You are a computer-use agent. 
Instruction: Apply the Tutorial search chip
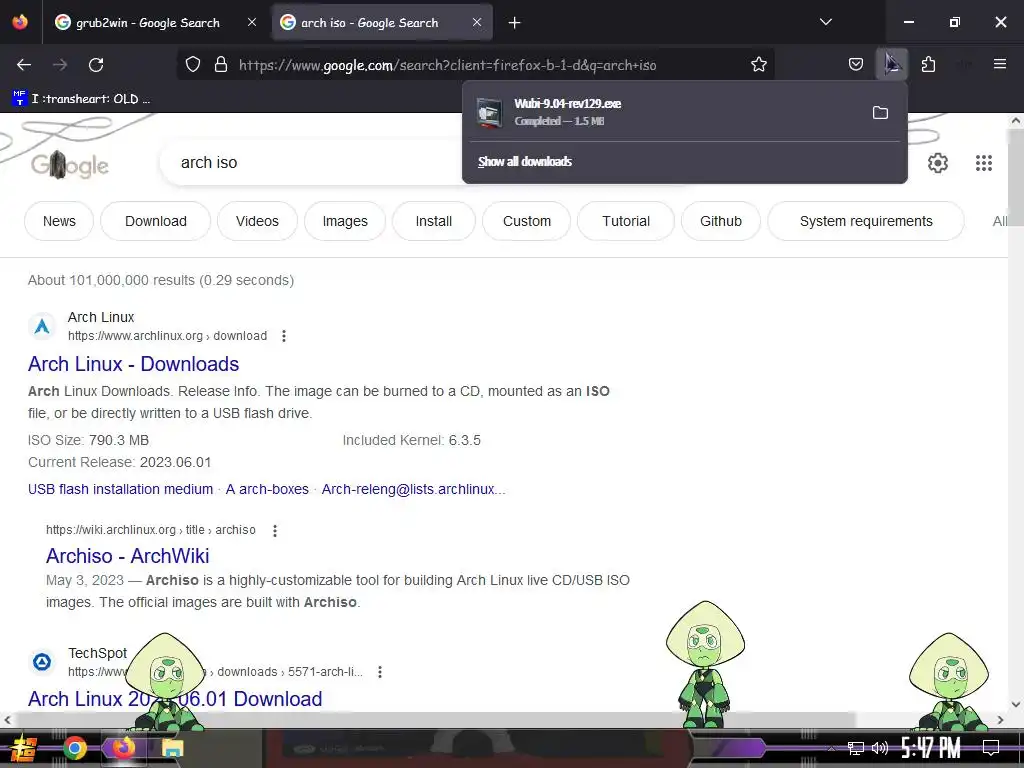[626, 221]
